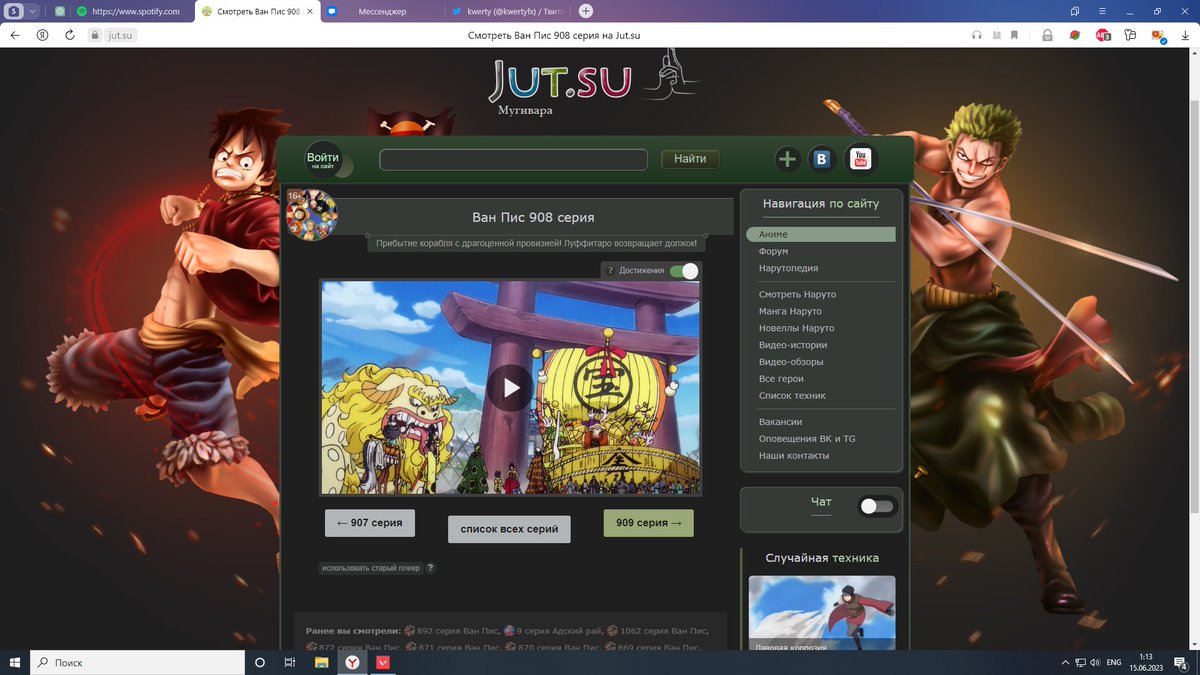
Task: Open Видео-истории link
Action: [792, 345]
